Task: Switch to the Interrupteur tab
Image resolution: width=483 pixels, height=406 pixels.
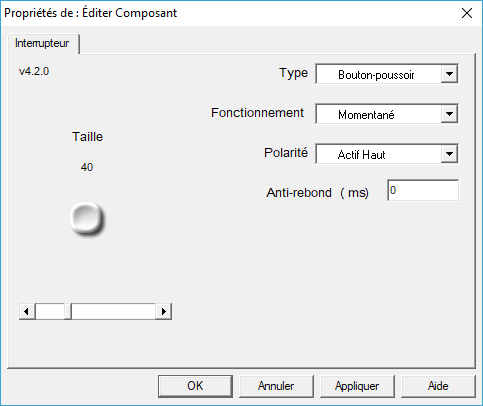Action: coord(42,43)
